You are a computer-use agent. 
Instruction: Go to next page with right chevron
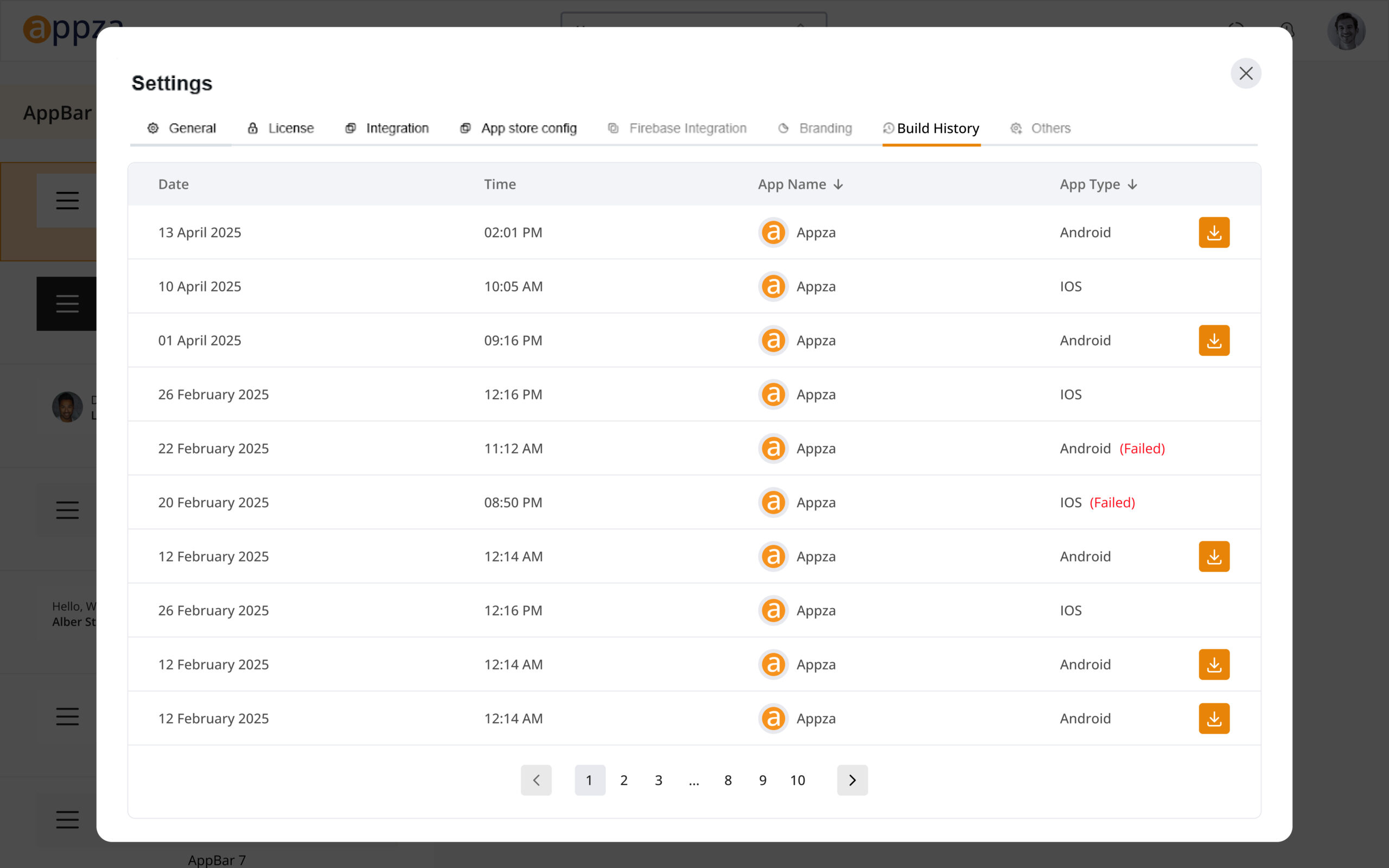tap(852, 780)
